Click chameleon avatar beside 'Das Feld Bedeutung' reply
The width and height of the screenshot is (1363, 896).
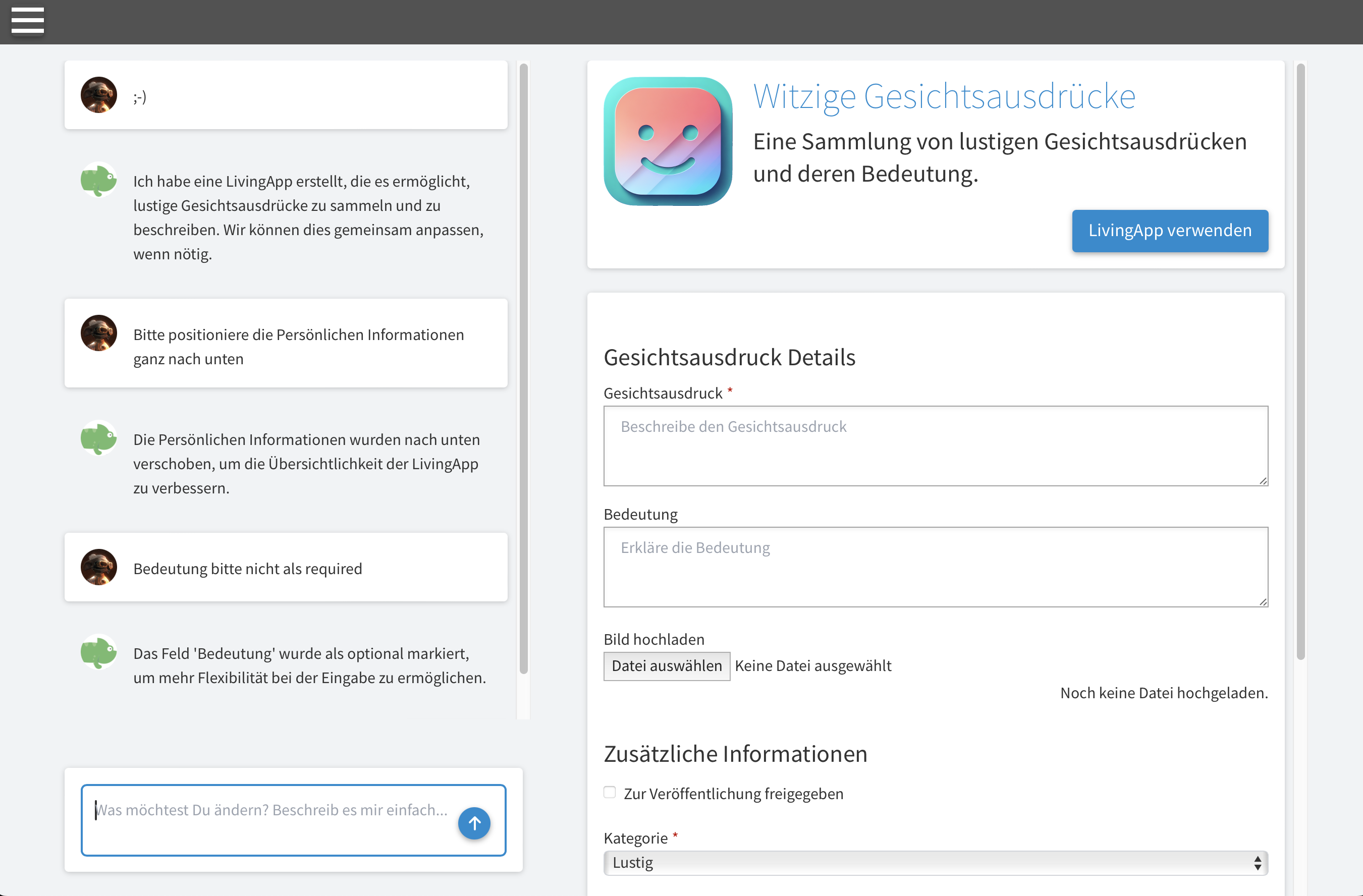tap(98, 652)
